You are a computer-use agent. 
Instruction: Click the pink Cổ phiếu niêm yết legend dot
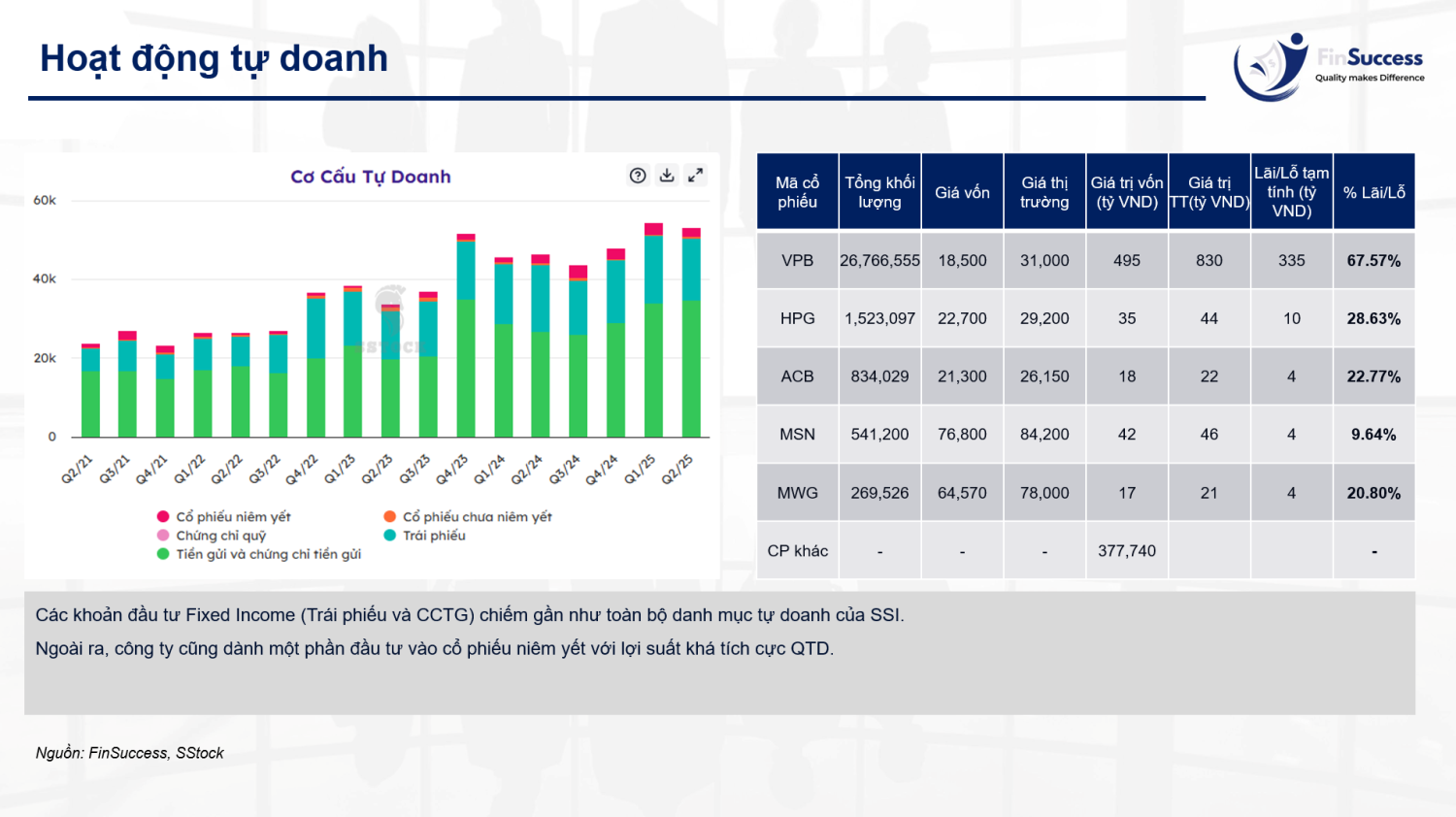coord(163,517)
